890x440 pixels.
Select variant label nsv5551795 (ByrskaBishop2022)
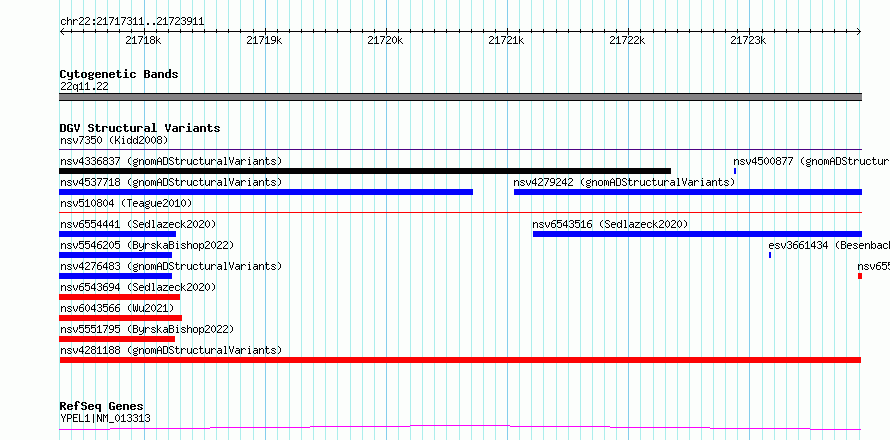[x=147, y=329]
